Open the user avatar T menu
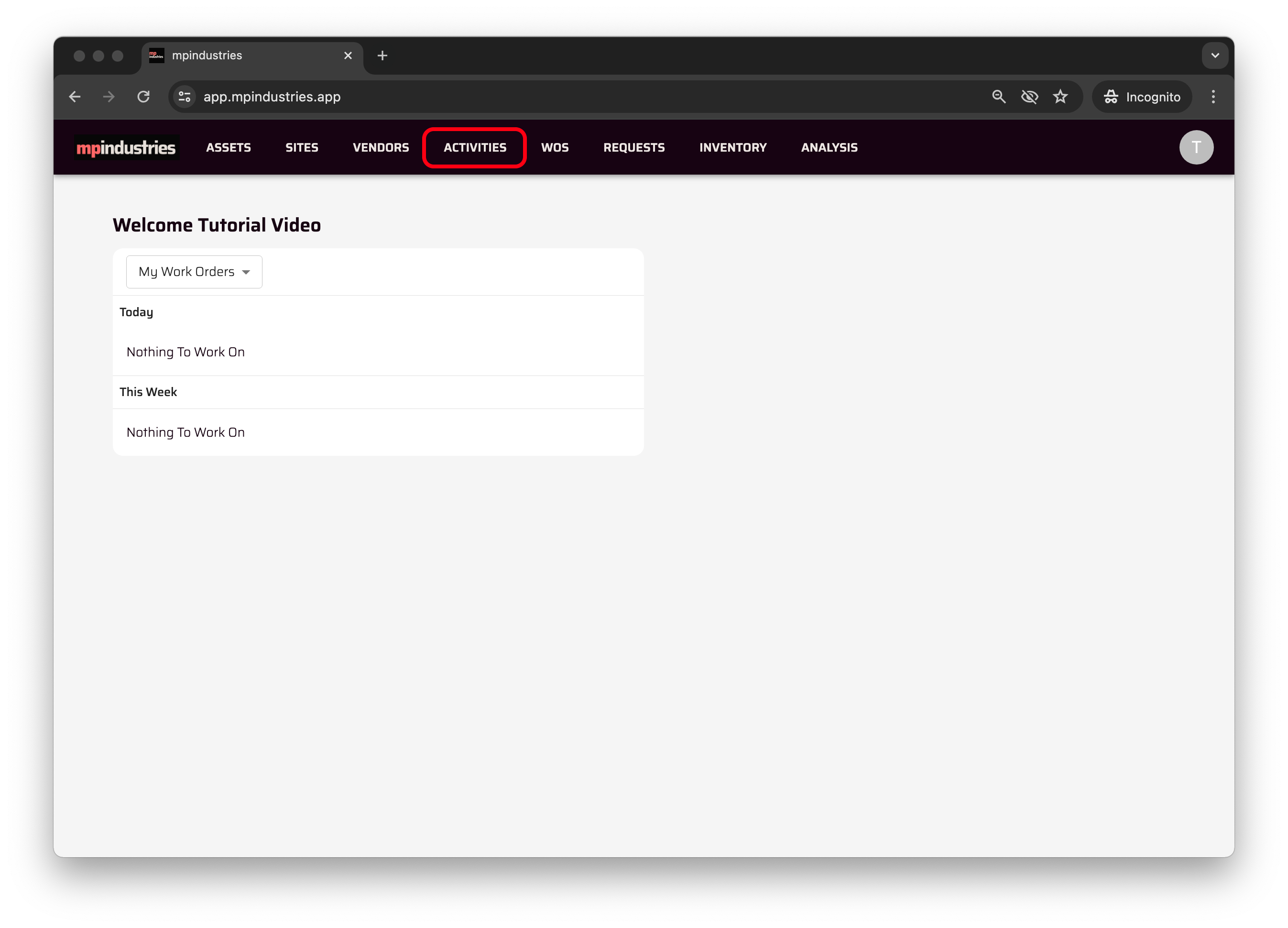Image resolution: width=1288 pixels, height=928 pixels. (x=1195, y=148)
